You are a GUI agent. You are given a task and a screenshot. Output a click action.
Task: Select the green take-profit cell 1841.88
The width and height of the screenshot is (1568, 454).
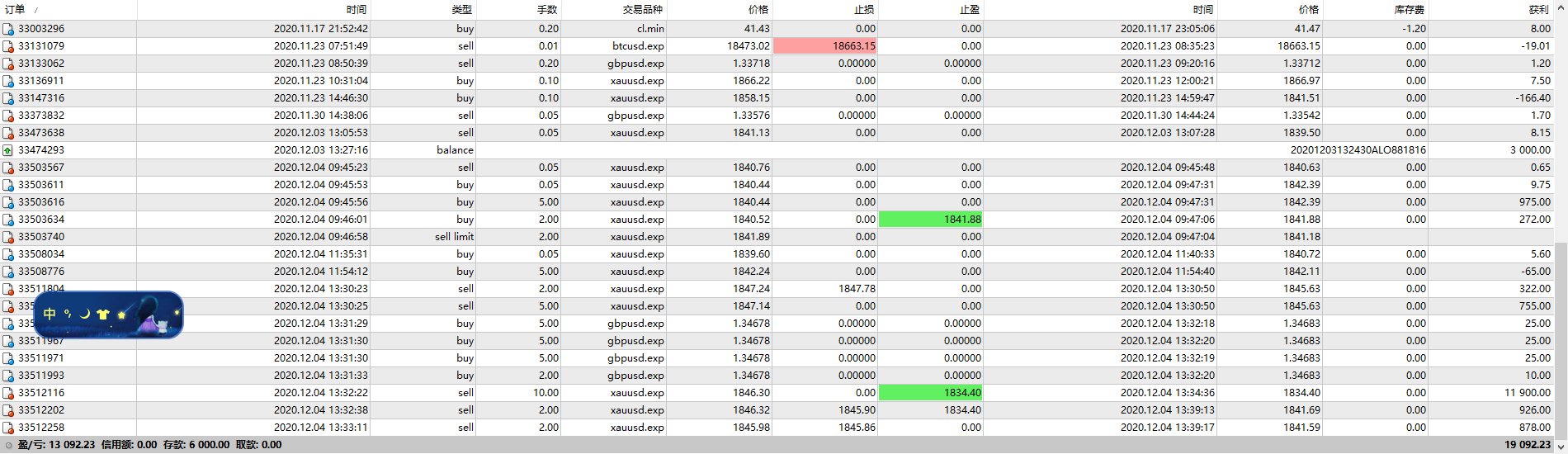[931, 220]
